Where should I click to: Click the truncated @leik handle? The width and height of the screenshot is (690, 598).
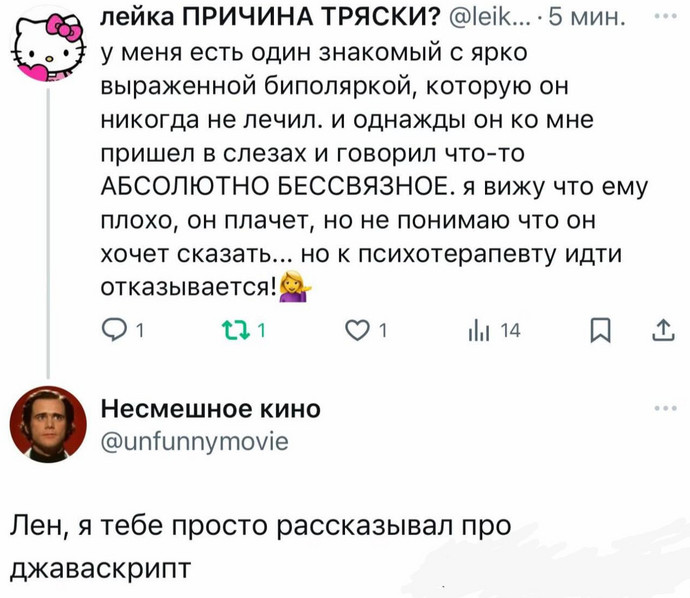489,16
